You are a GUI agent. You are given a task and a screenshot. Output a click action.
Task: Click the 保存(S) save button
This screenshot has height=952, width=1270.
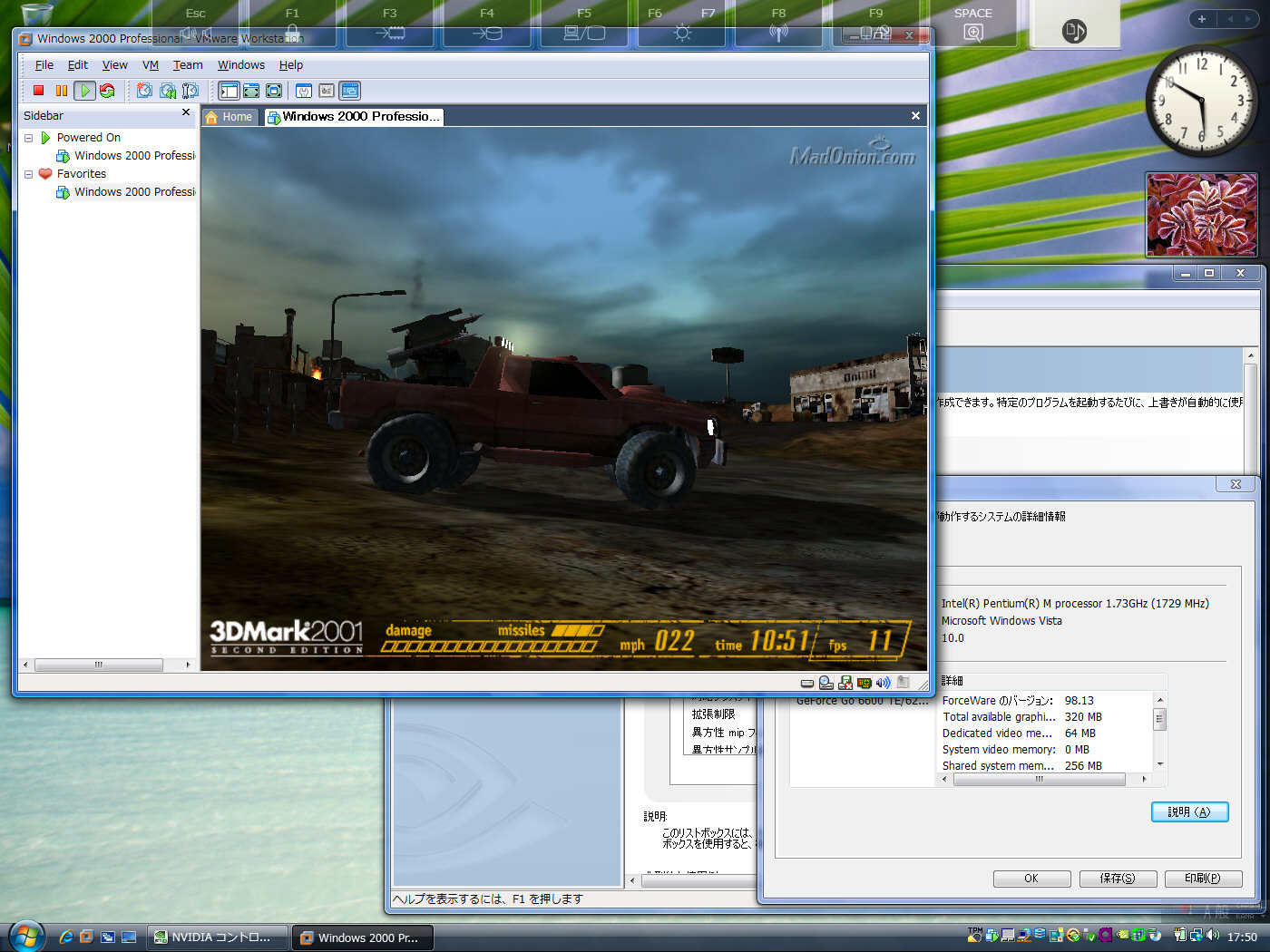coord(1118,879)
